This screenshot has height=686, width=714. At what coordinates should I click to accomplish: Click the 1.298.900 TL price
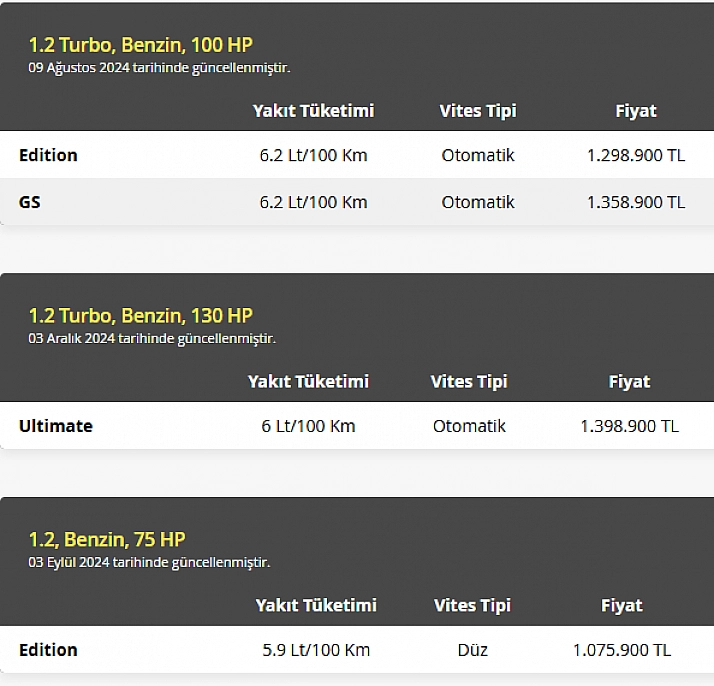[x=636, y=155]
